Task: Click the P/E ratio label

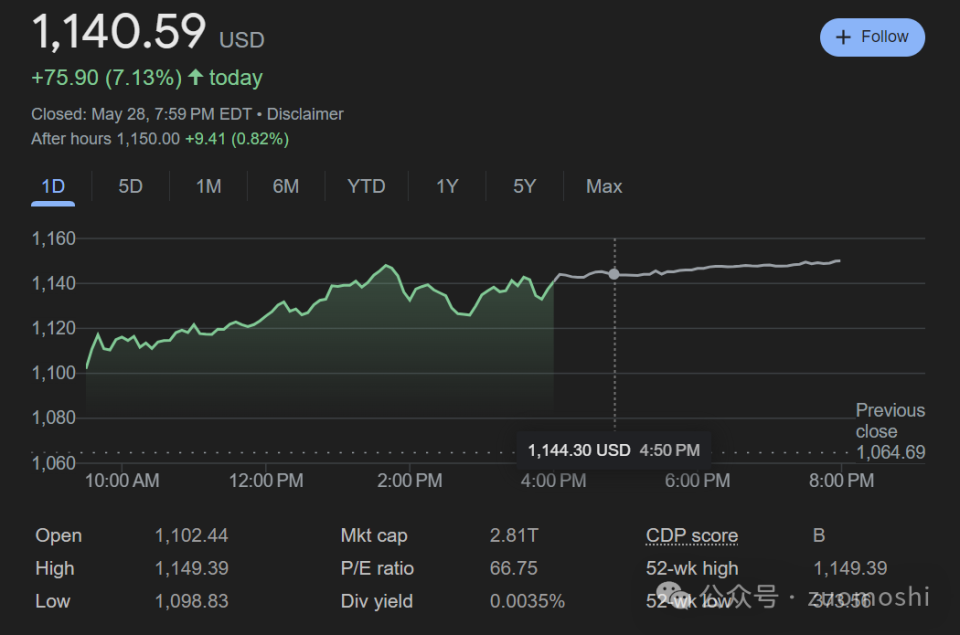Action: pyautogui.click(x=377, y=568)
